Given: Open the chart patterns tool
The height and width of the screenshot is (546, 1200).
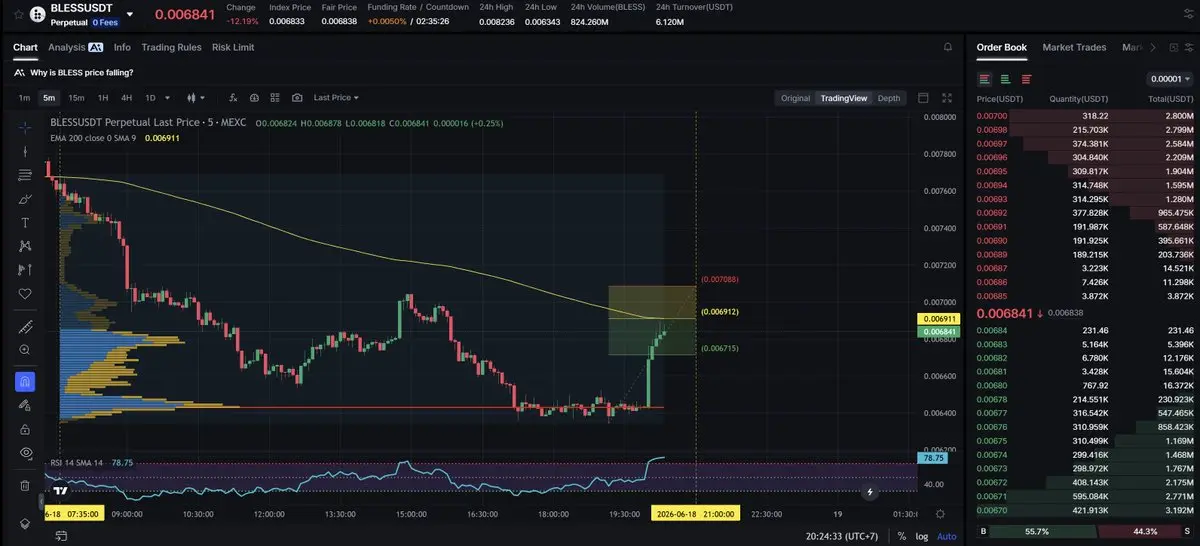Looking at the screenshot, I should [25, 246].
